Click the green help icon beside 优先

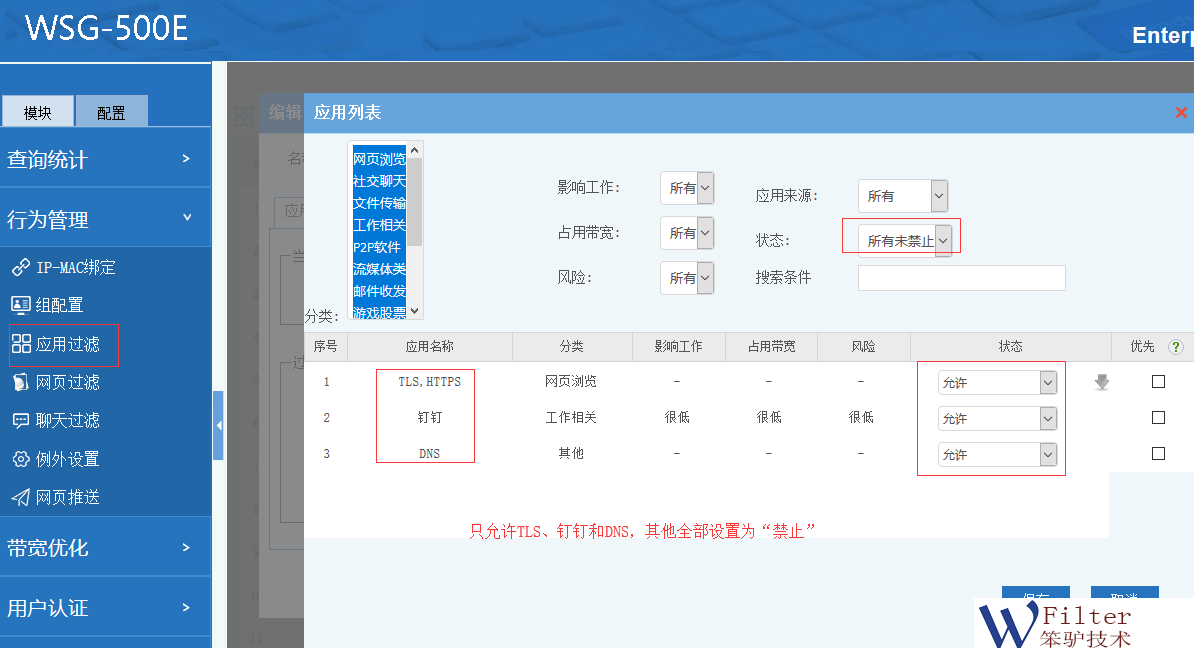pos(1175,347)
